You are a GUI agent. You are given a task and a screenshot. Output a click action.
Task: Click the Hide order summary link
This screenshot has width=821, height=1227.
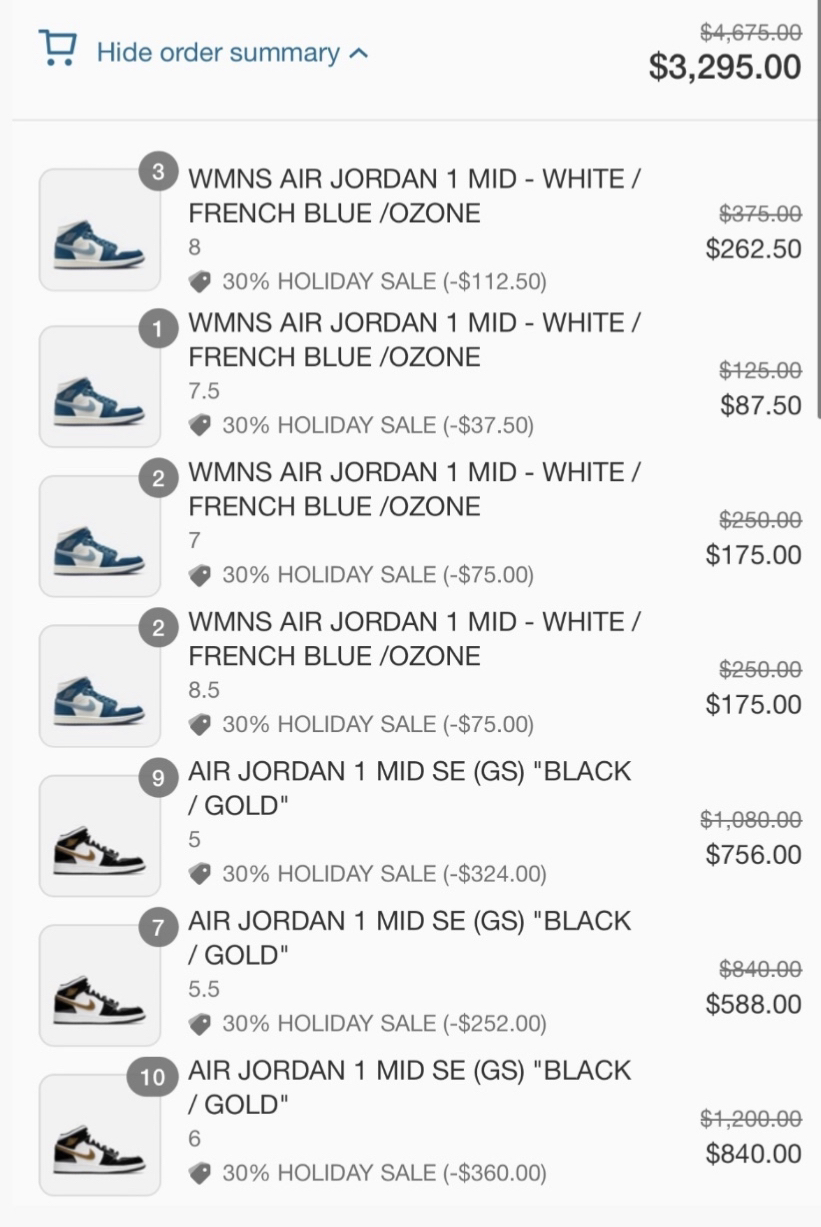tap(218, 53)
